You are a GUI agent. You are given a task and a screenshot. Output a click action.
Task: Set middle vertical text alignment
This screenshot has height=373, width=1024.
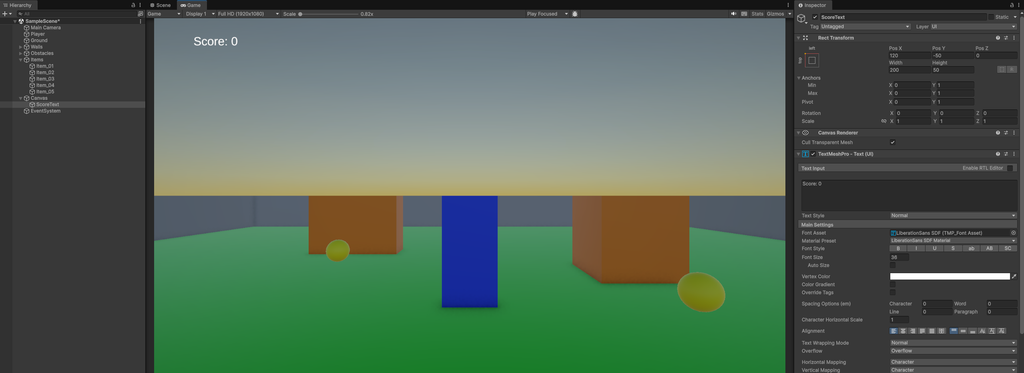tap(963, 331)
